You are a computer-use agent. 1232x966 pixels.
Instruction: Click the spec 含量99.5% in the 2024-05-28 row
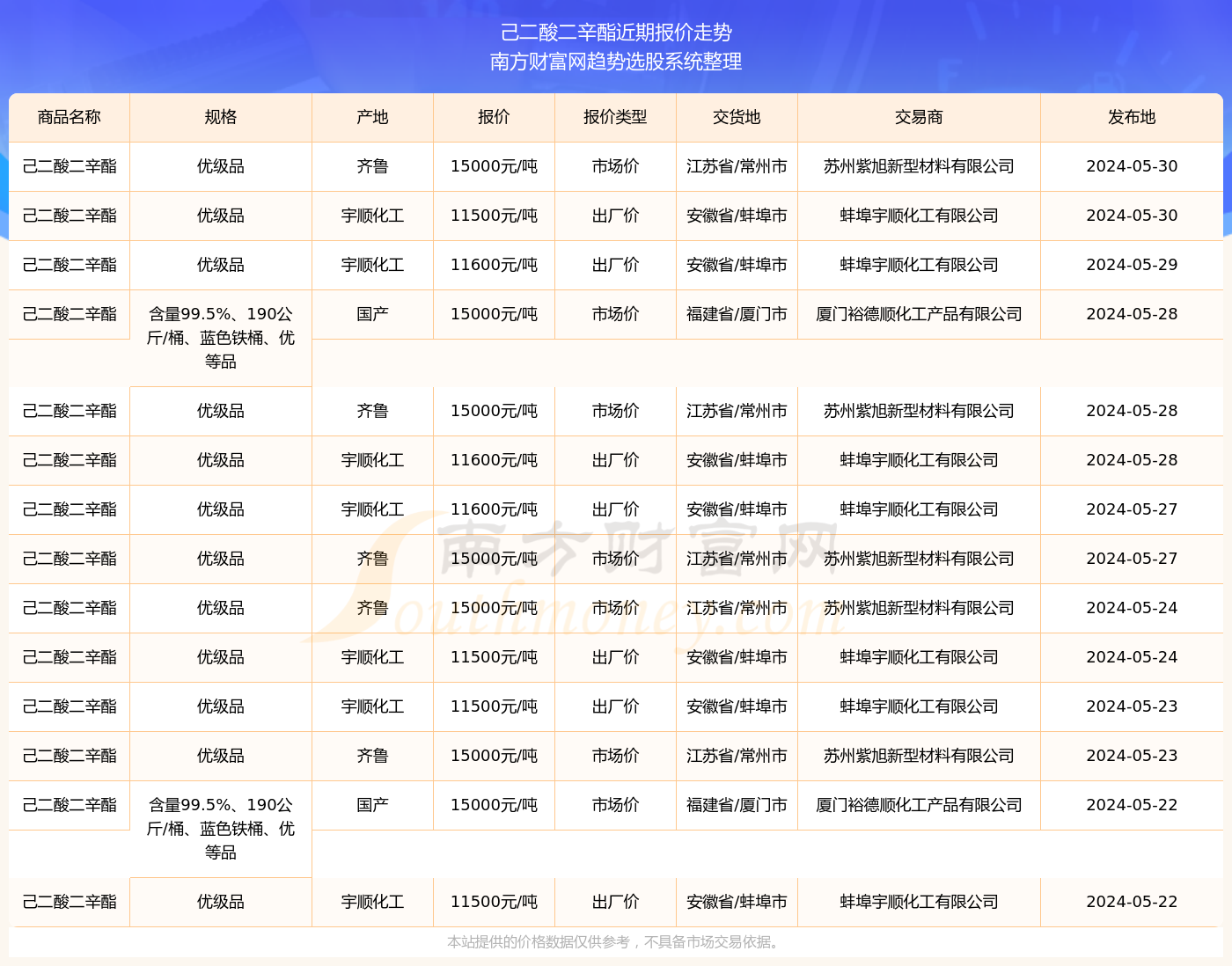point(221,338)
